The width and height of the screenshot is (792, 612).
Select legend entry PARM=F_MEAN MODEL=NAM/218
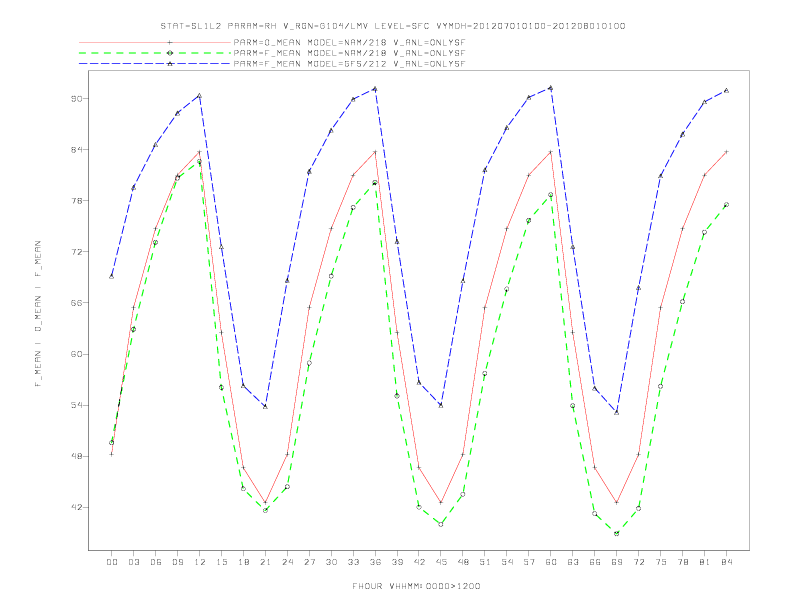349,53
